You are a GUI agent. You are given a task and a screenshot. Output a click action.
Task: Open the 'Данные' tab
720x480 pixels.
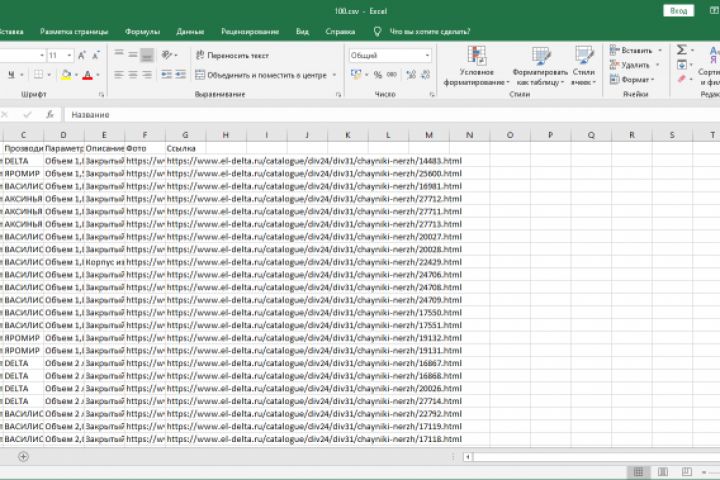pos(190,32)
